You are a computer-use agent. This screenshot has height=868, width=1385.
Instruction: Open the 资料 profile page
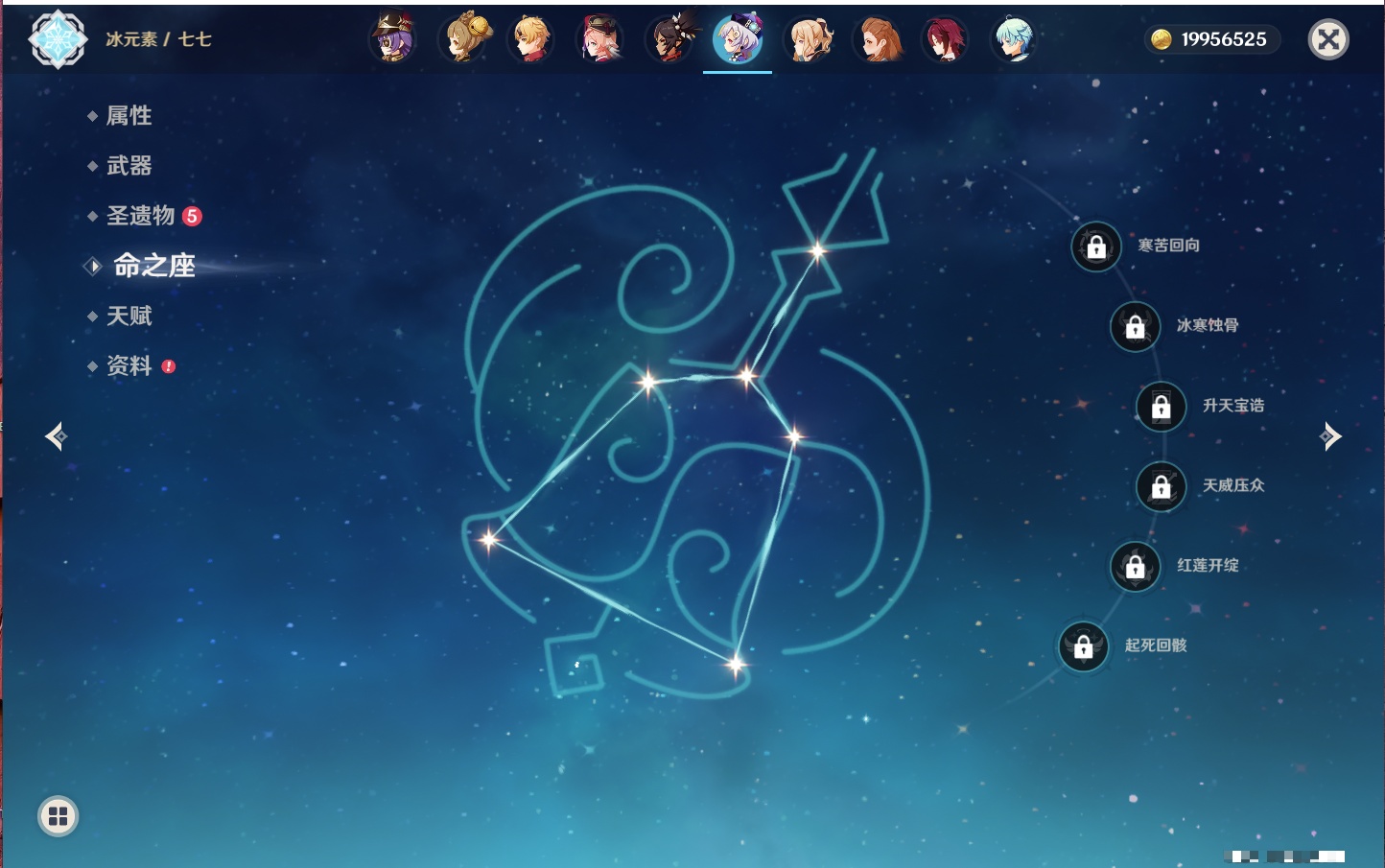[x=130, y=365]
